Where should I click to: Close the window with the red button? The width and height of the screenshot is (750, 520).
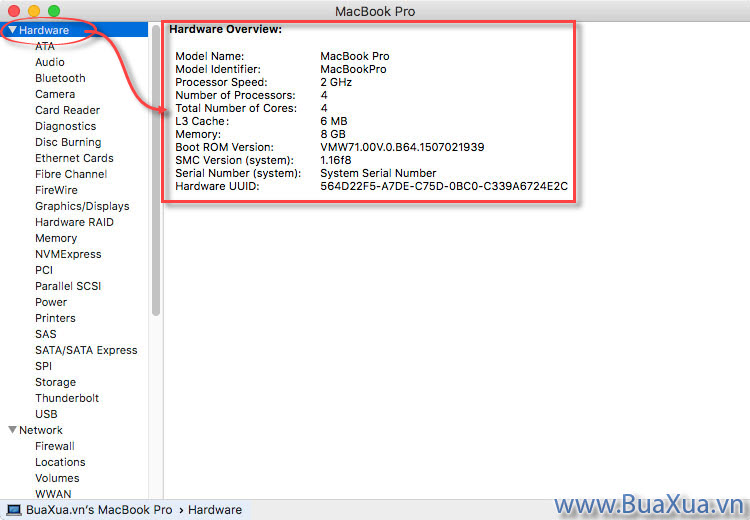(x=14, y=11)
